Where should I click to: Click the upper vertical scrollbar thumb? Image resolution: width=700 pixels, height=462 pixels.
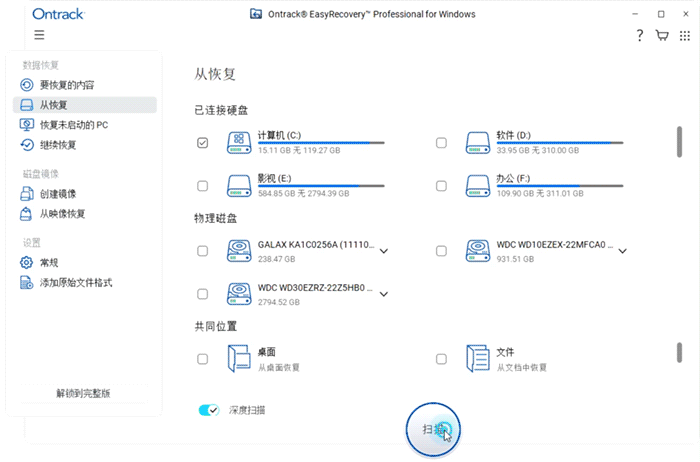tap(679, 142)
